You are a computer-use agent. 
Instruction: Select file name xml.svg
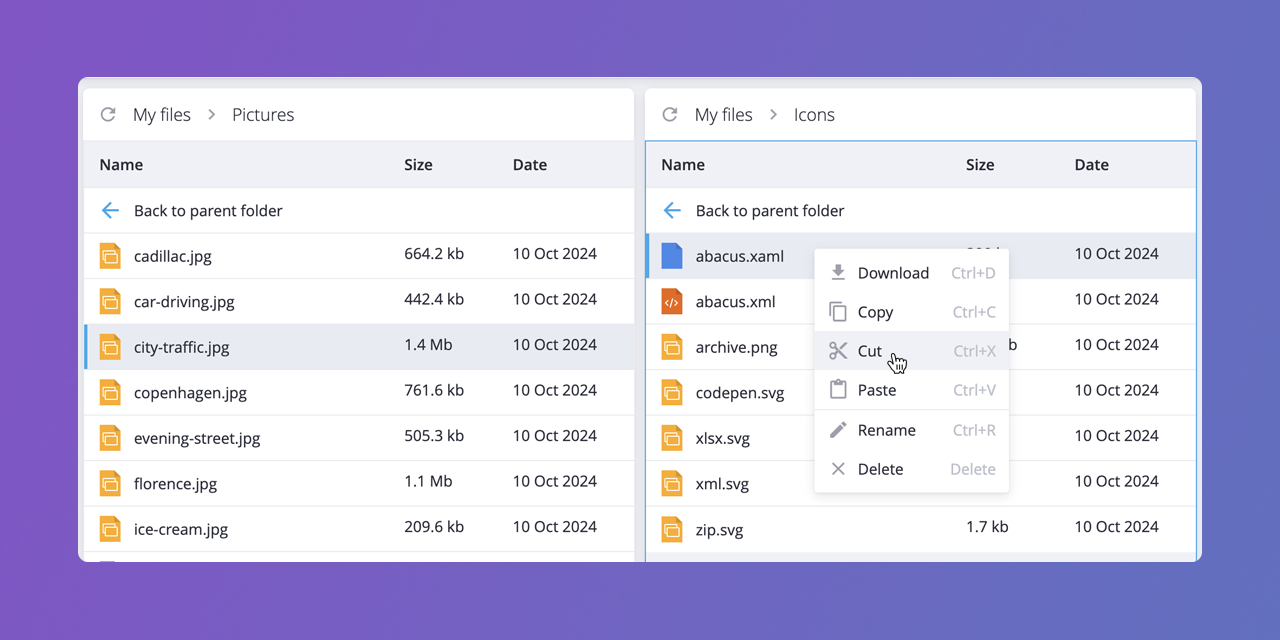(722, 483)
